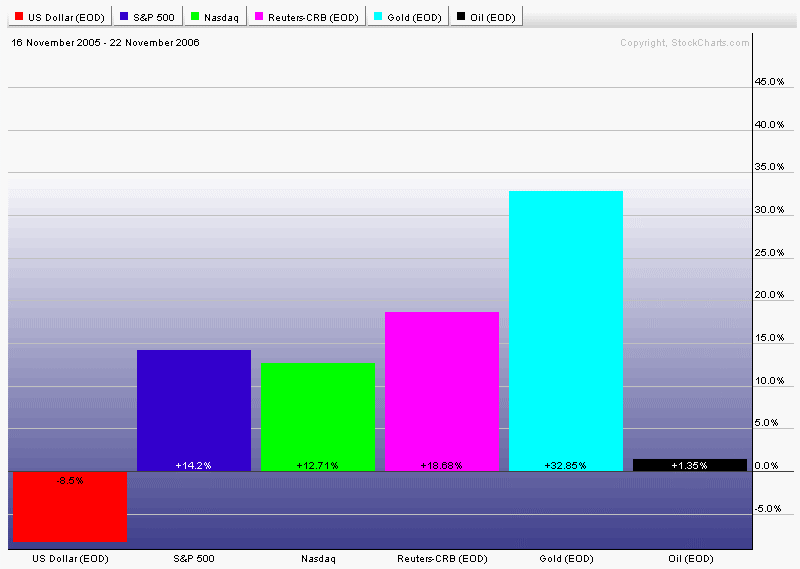This screenshot has height=569, width=800.
Task: Click the blue S&P 500 bar
Action: pyautogui.click(x=194, y=410)
